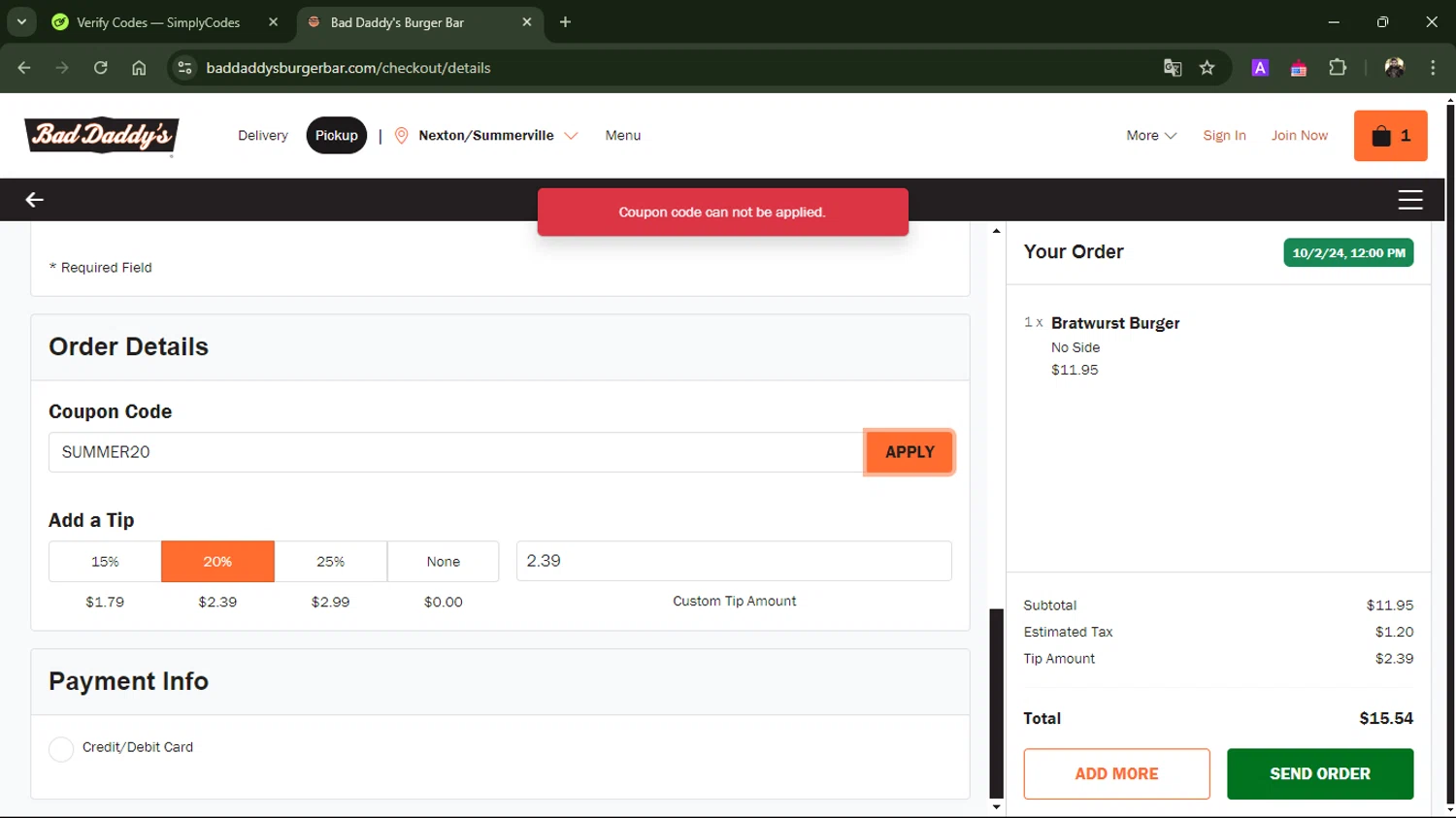Open a new browser tab
The height and width of the screenshot is (818, 1456).
tap(565, 21)
